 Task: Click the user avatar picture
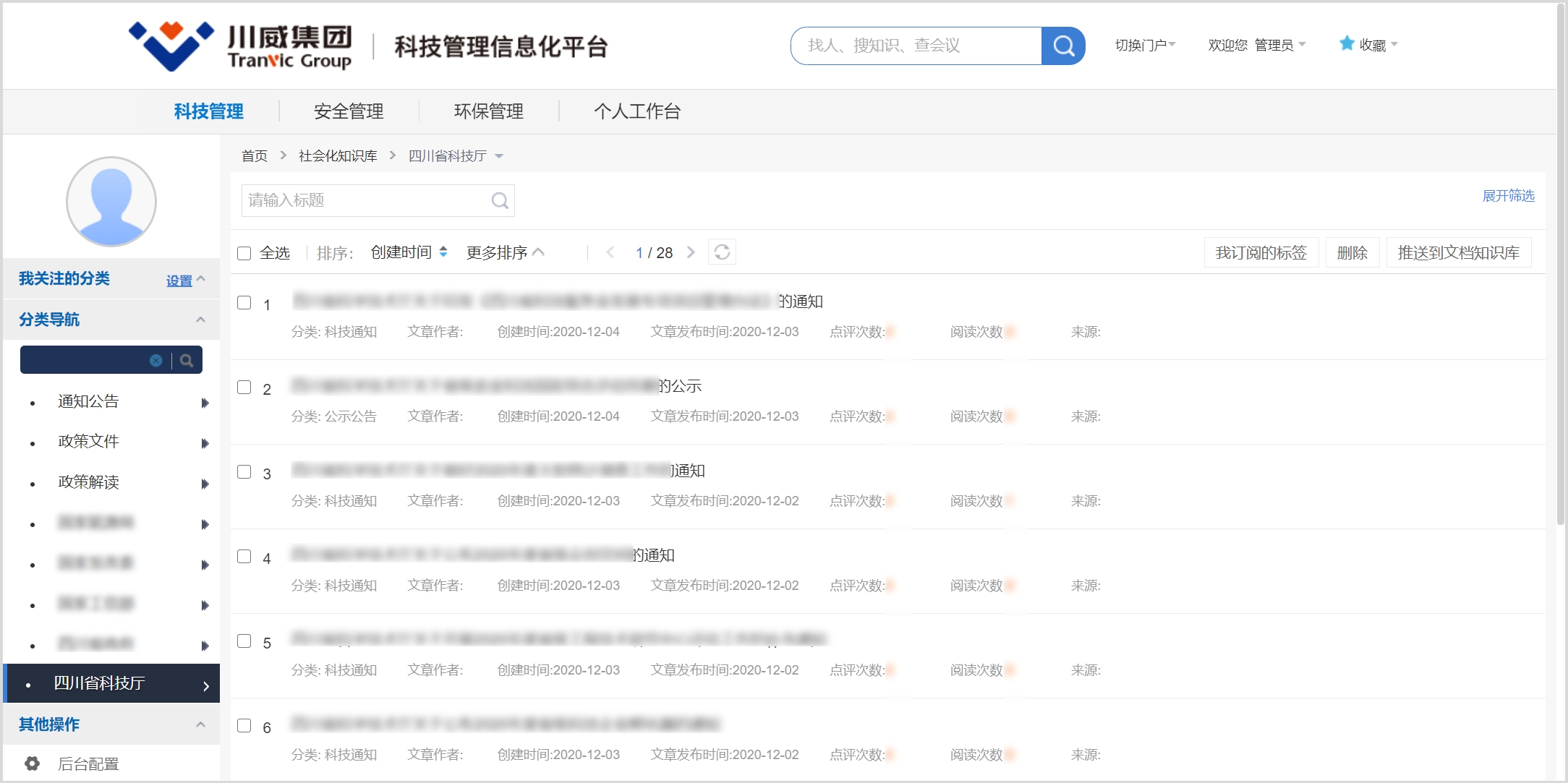pyautogui.click(x=111, y=202)
